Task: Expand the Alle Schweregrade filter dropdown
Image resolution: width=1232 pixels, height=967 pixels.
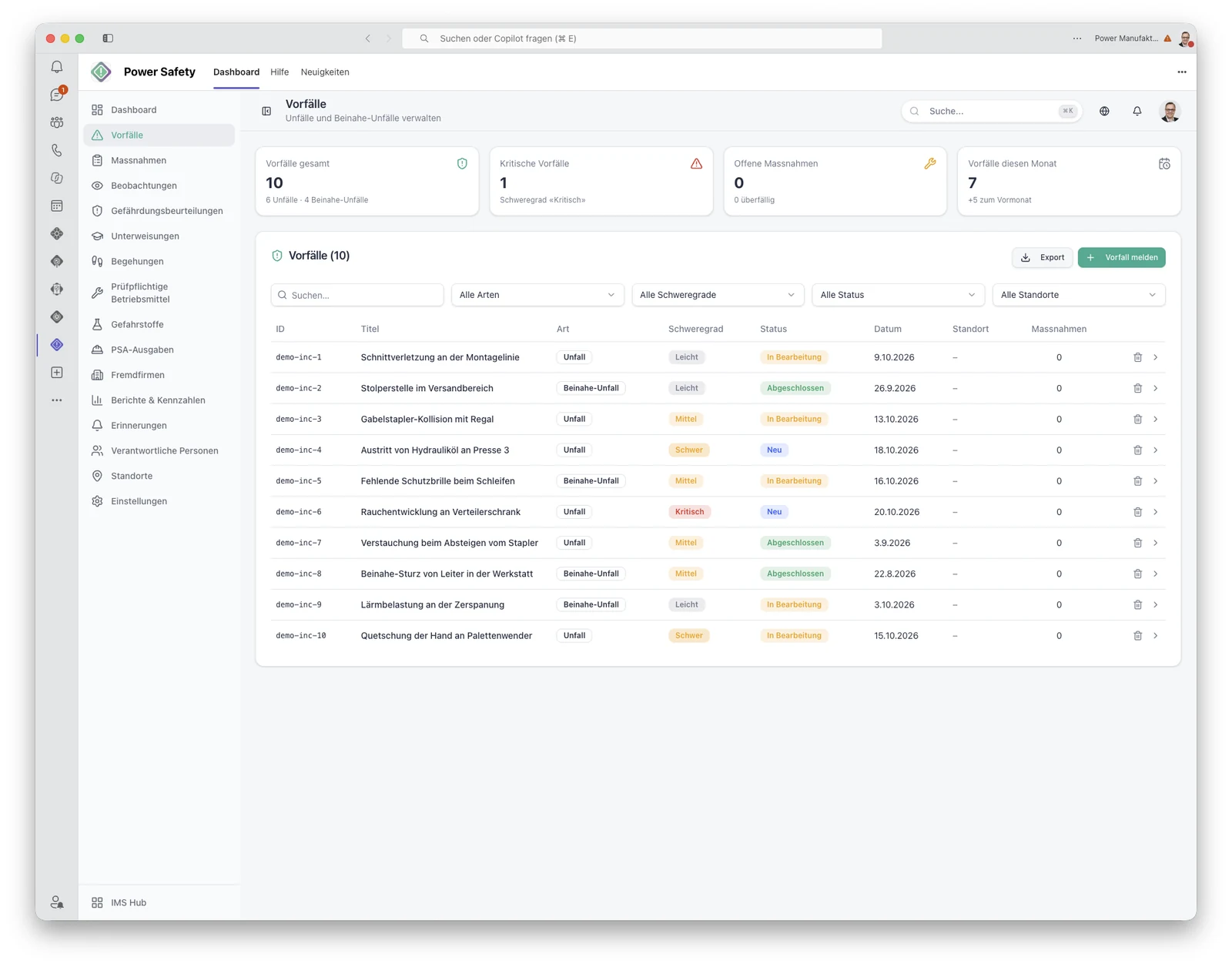Action: (x=718, y=295)
